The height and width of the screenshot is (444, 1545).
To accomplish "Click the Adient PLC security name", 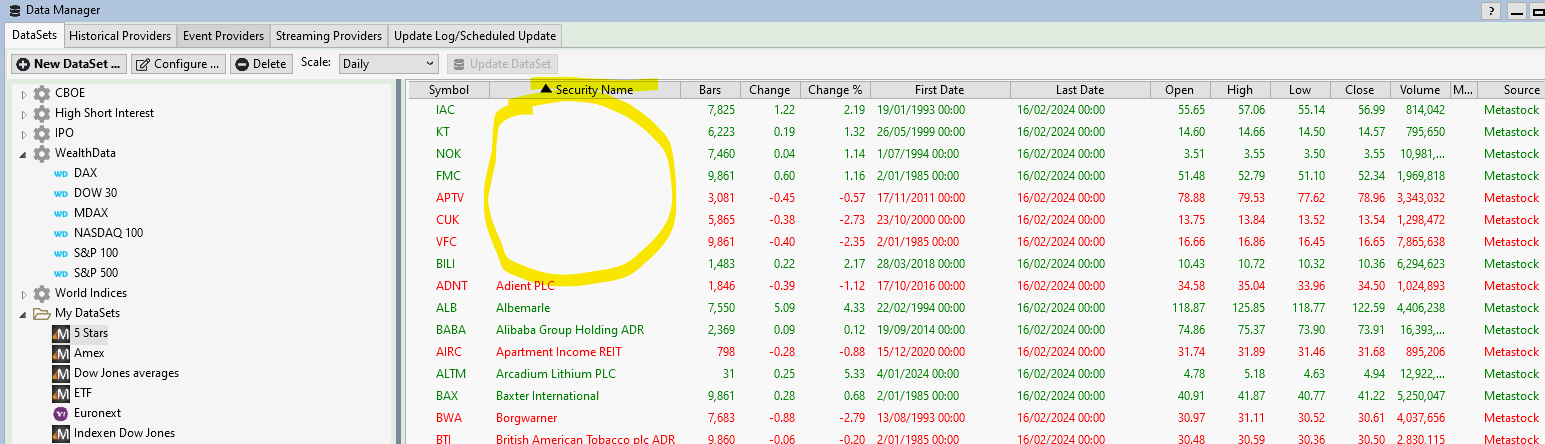I will [525, 286].
